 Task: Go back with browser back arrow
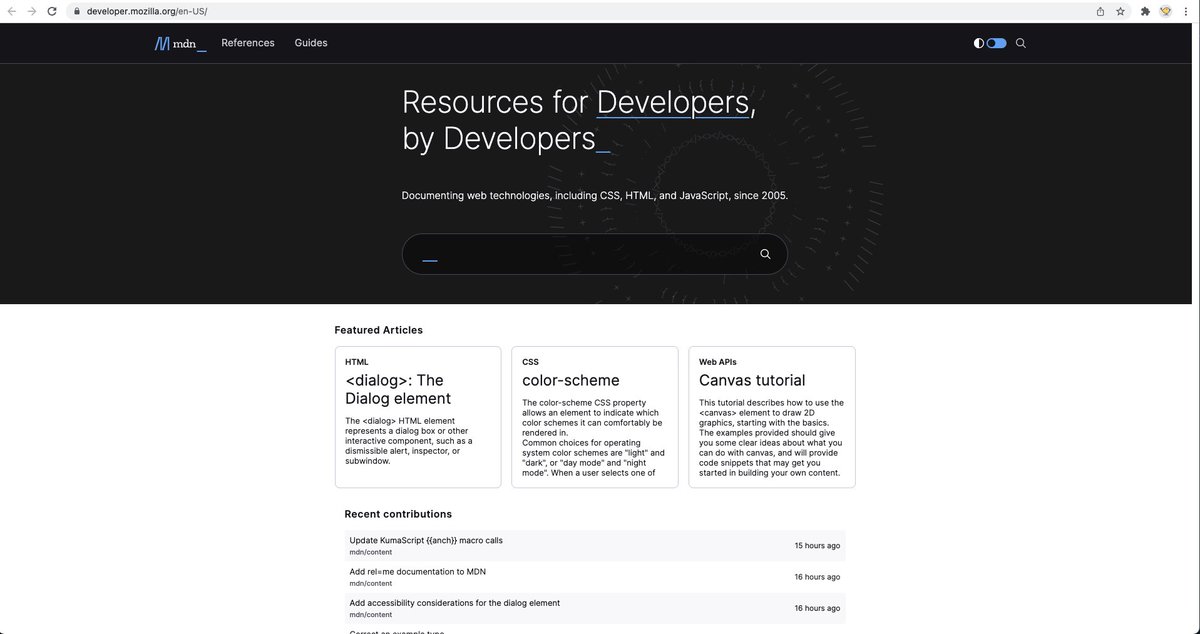pyautogui.click(x=11, y=11)
